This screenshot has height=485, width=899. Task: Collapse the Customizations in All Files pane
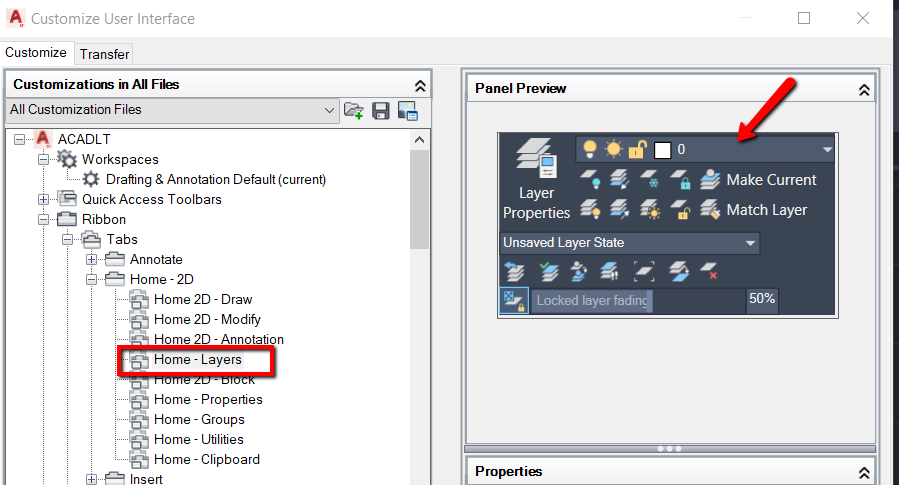(x=420, y=86)
